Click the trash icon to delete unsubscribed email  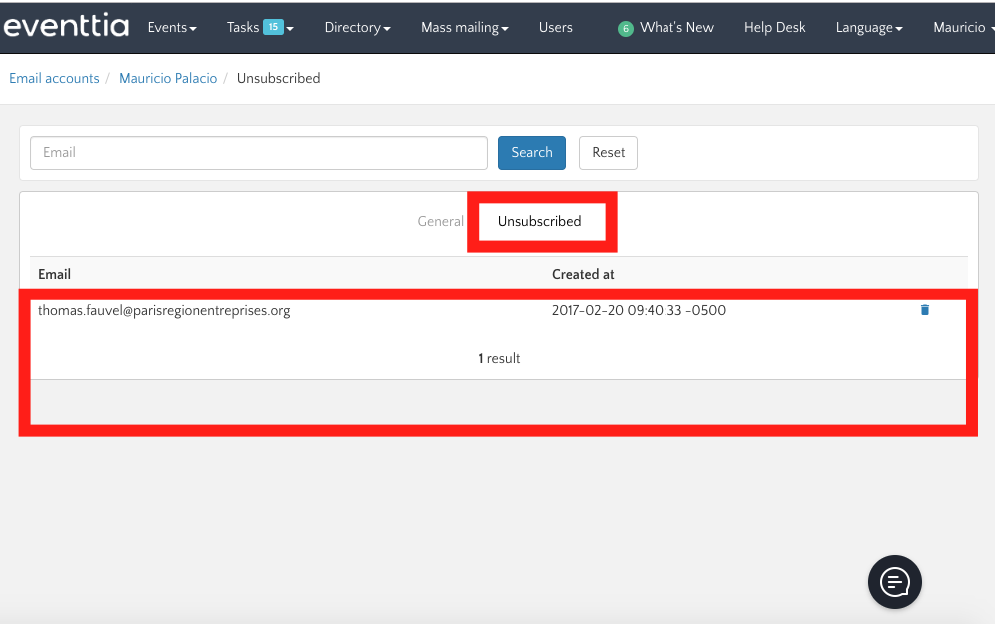pyautogui.click(x=924, y=310)
